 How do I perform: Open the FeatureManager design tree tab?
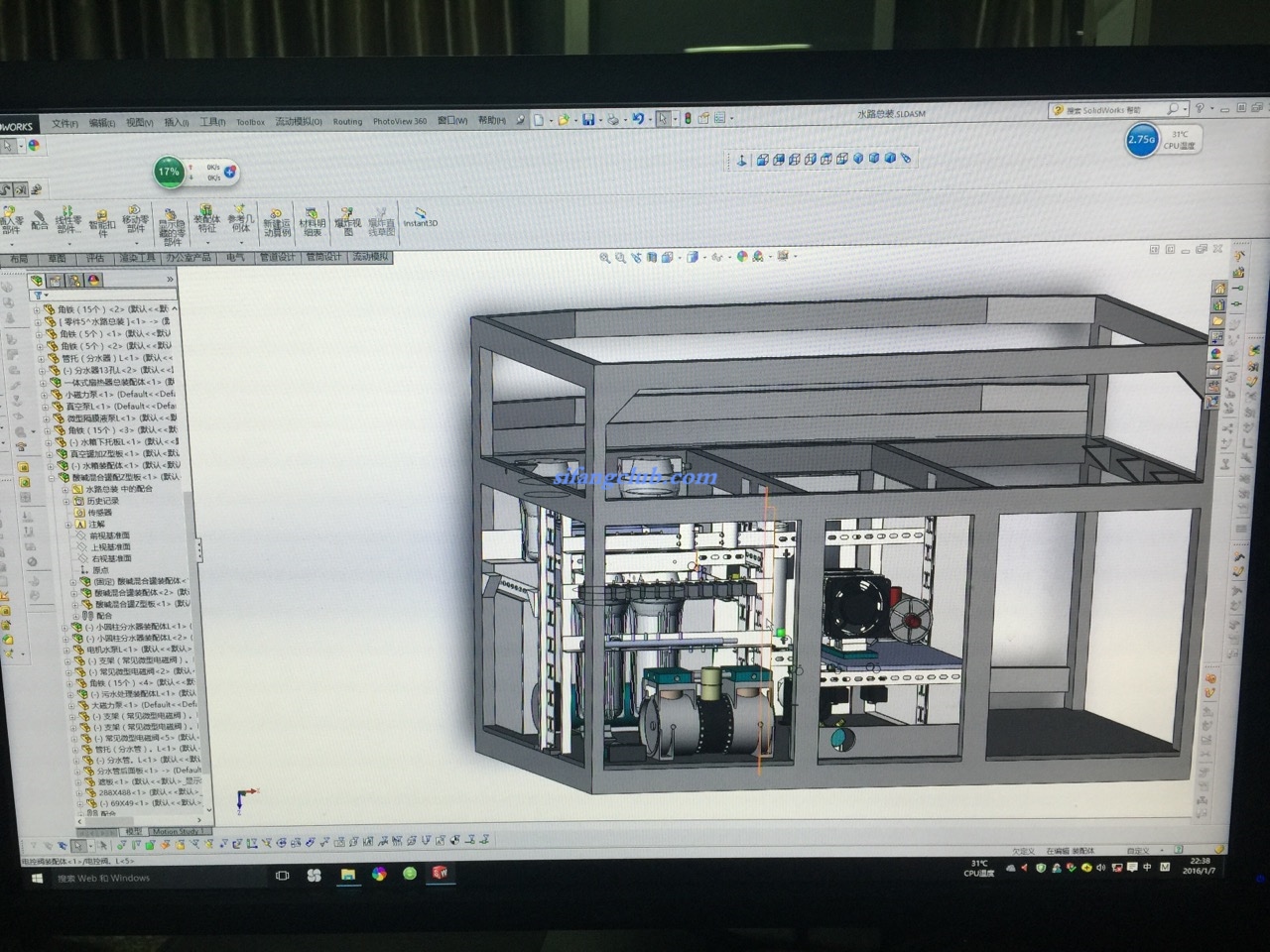point(37,281)
